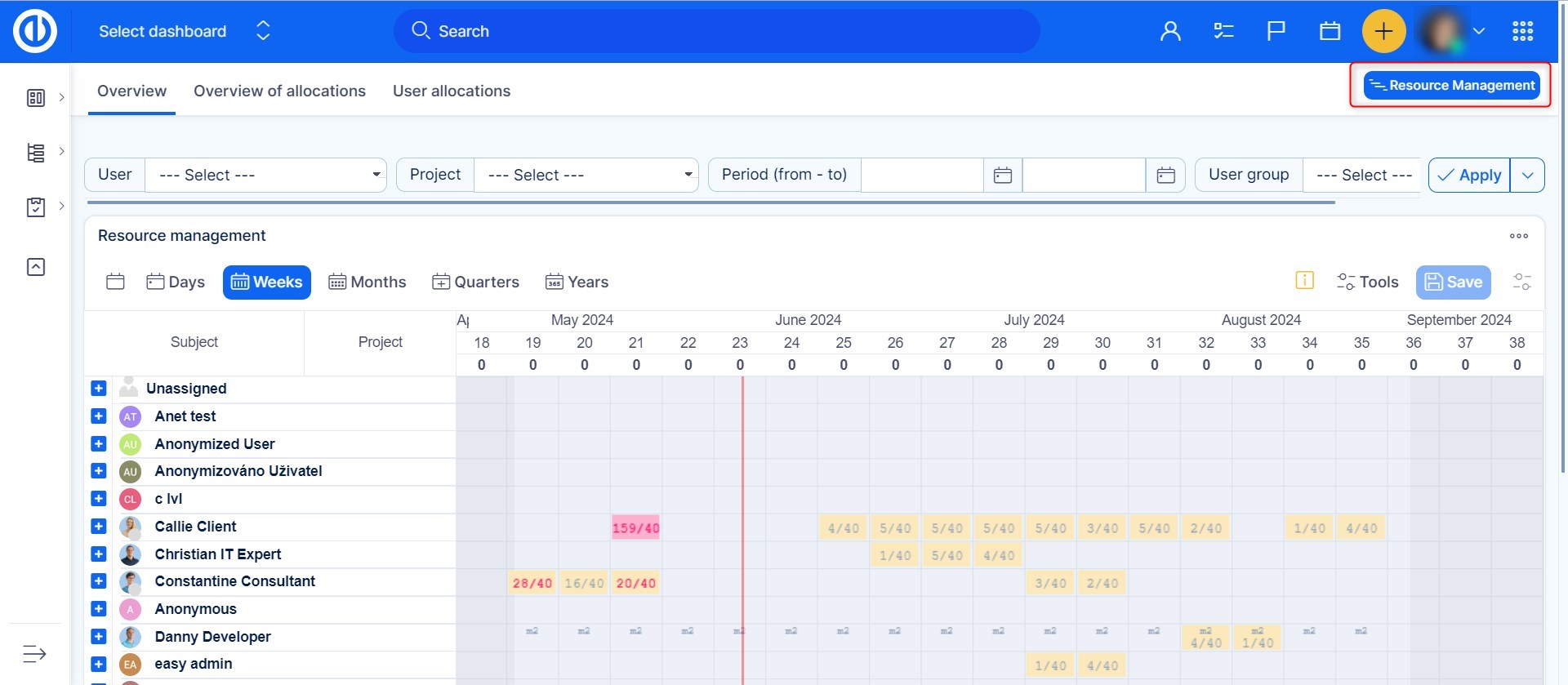The image size is (1568, 685).
Task: Click the 159/40 overallocated cell for Callie Client
Action: 635,528
